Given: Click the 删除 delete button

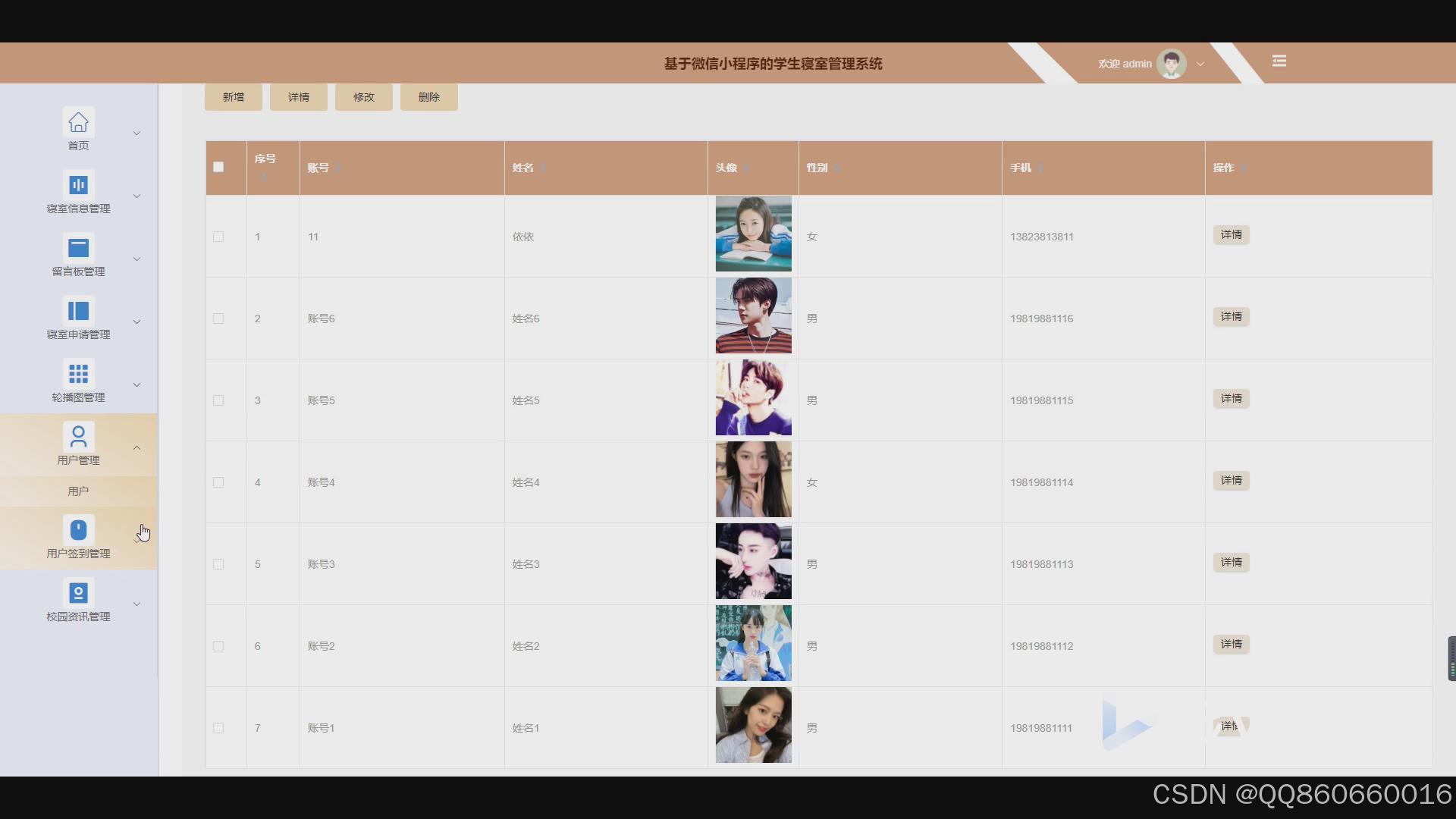Looking at the screenshot, I should click(429, 97).
